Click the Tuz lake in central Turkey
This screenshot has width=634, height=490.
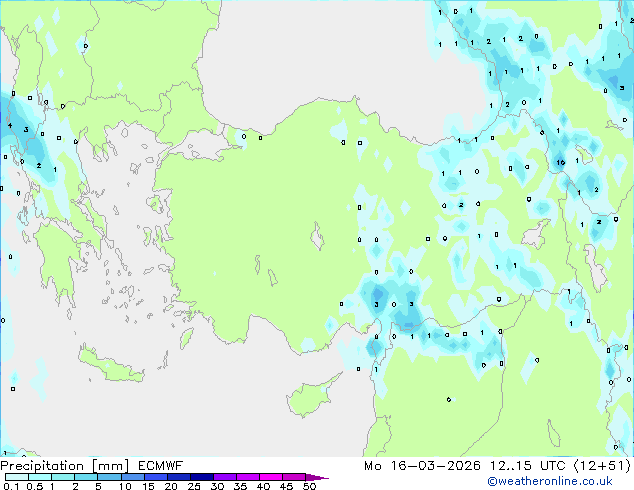point(319,240)
